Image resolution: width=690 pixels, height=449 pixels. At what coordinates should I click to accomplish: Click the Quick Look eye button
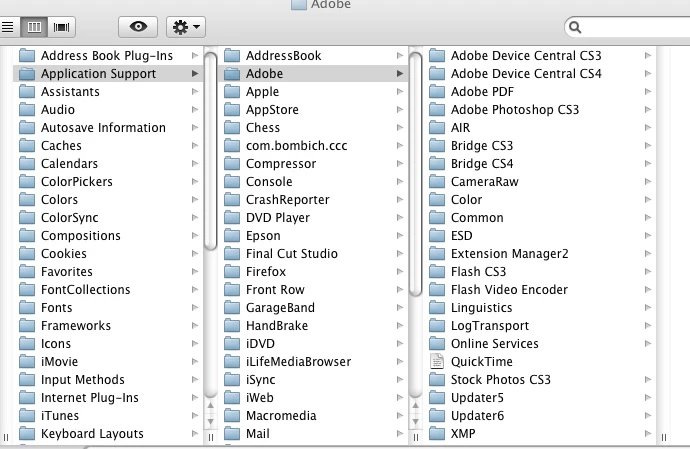(x=138, y=27)
